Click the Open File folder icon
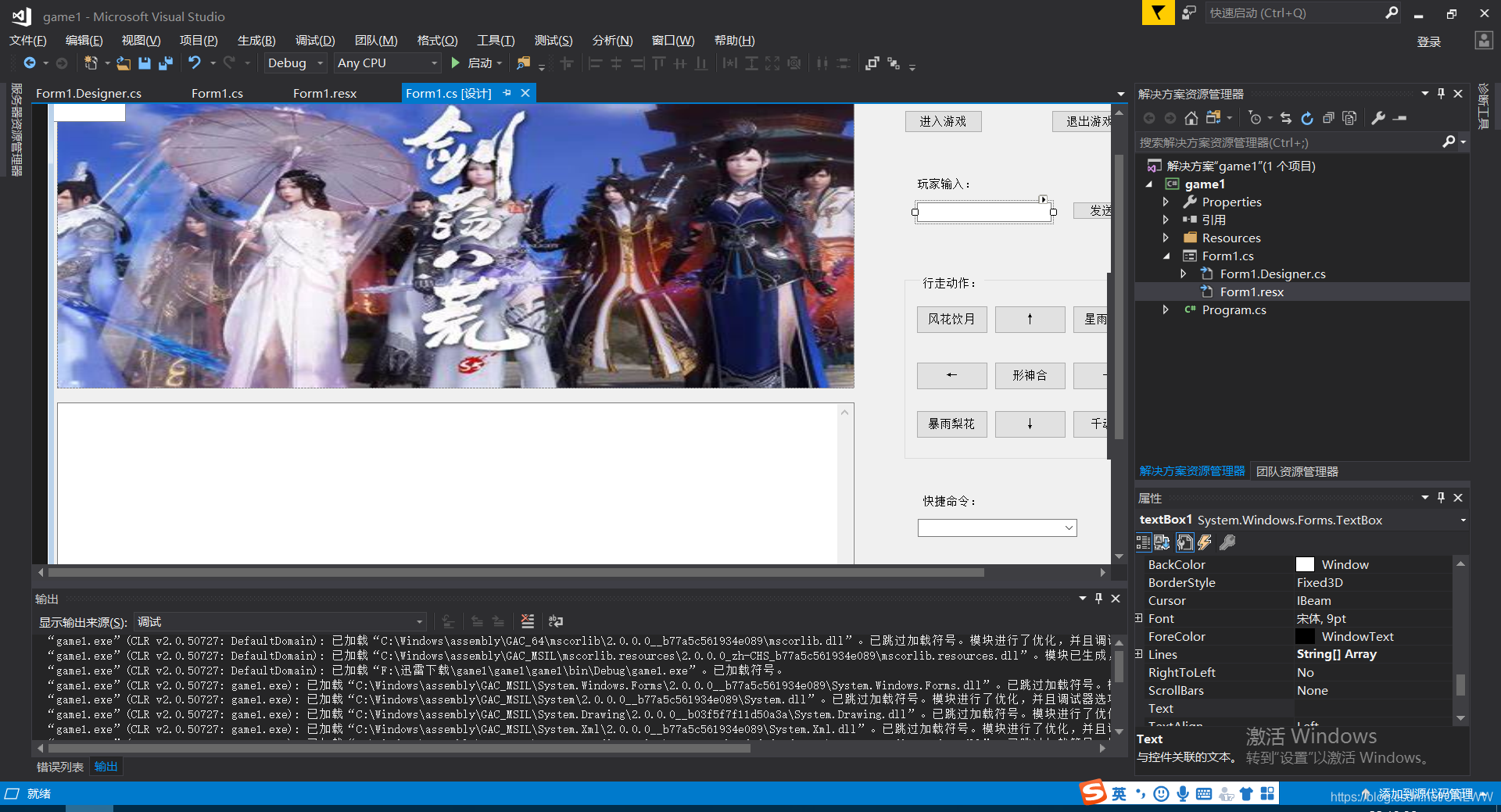The width and height of the screenshot is (1501, 812). pyautogui.click(x=124, y=63)
